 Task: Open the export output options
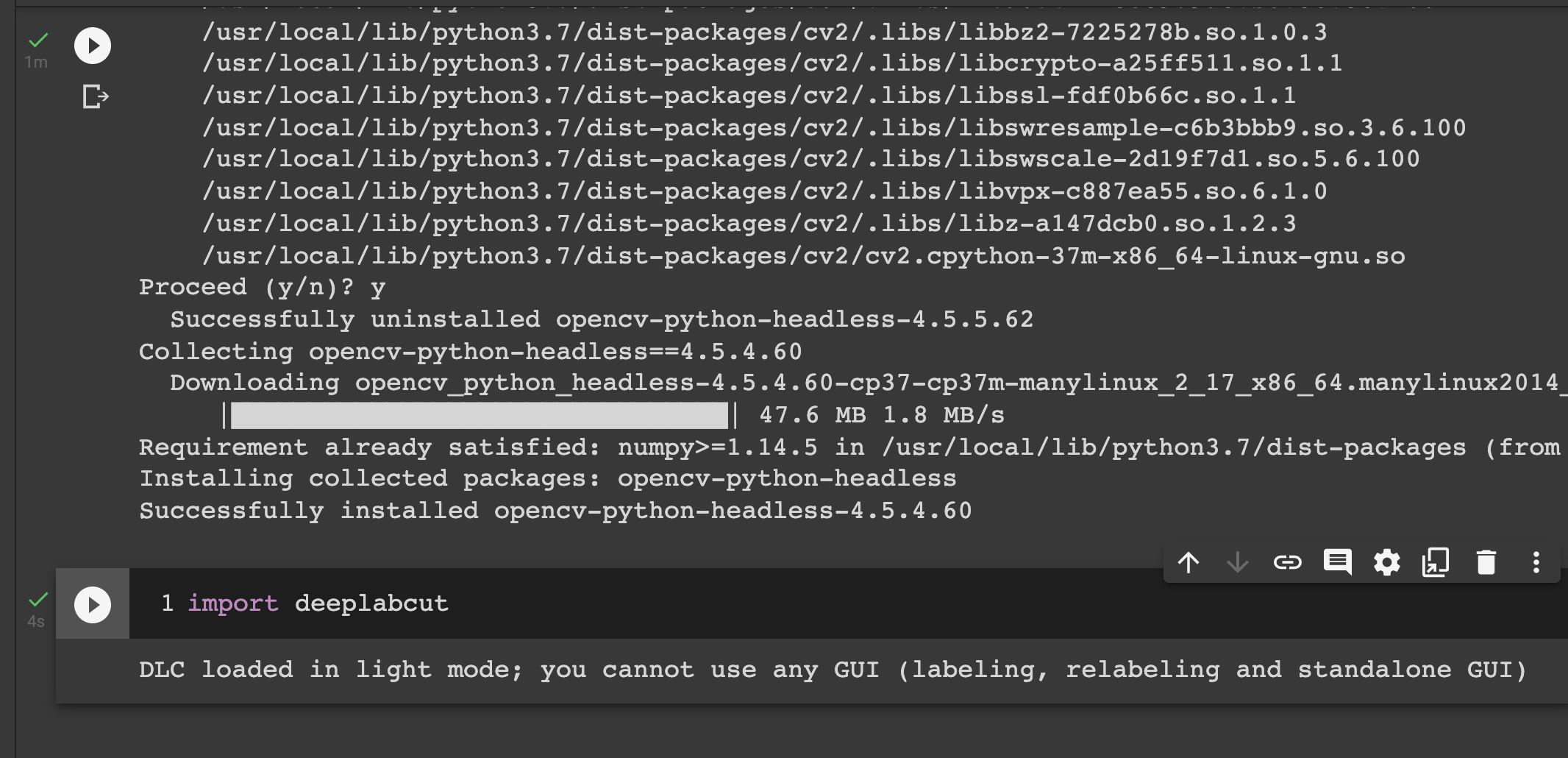(94, 96)
